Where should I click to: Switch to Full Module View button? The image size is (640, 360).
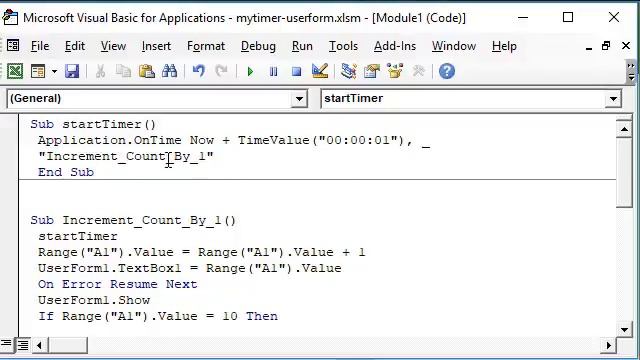(x=23, y=345)
